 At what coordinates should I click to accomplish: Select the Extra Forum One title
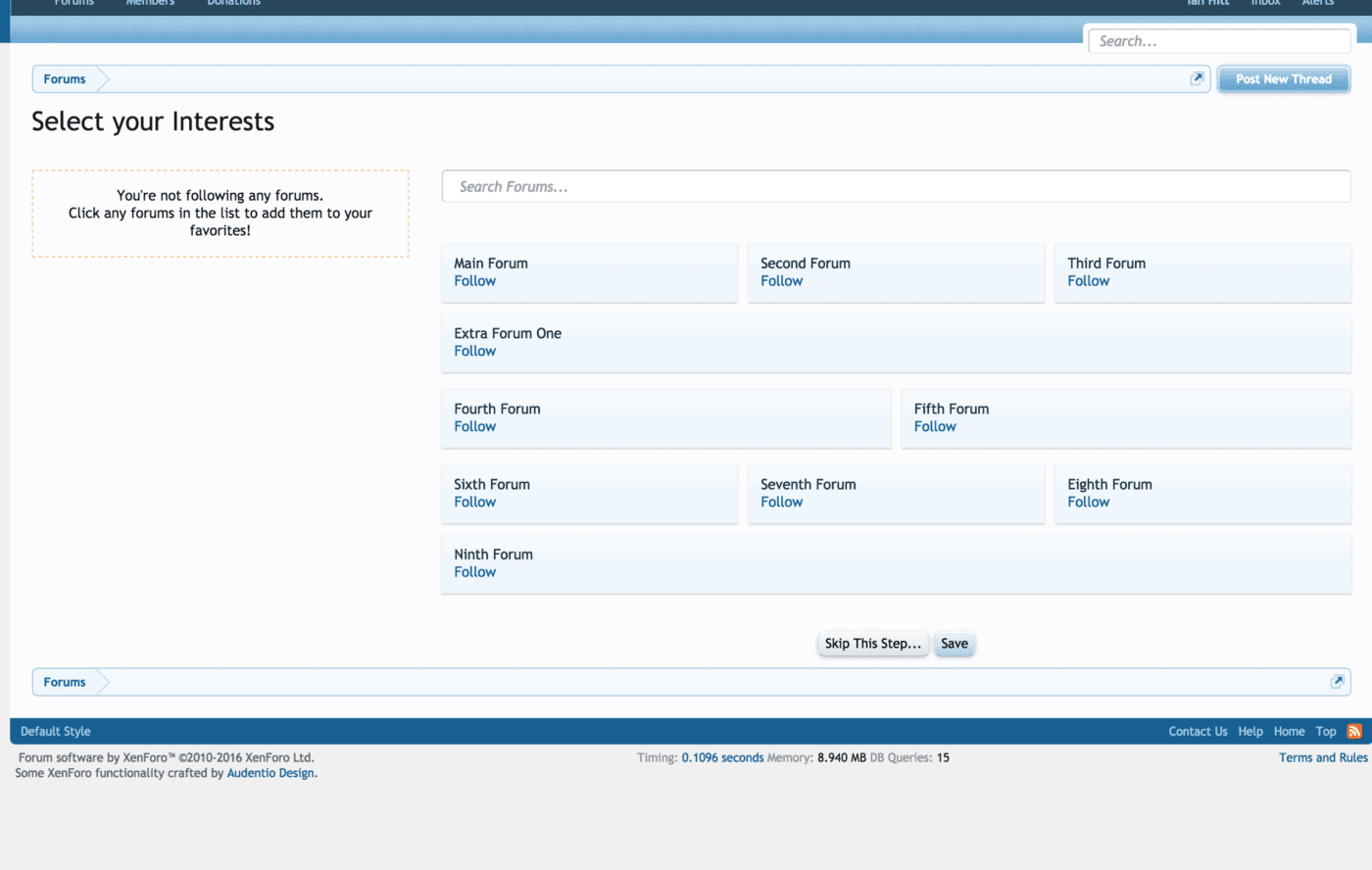coord(508,333)
